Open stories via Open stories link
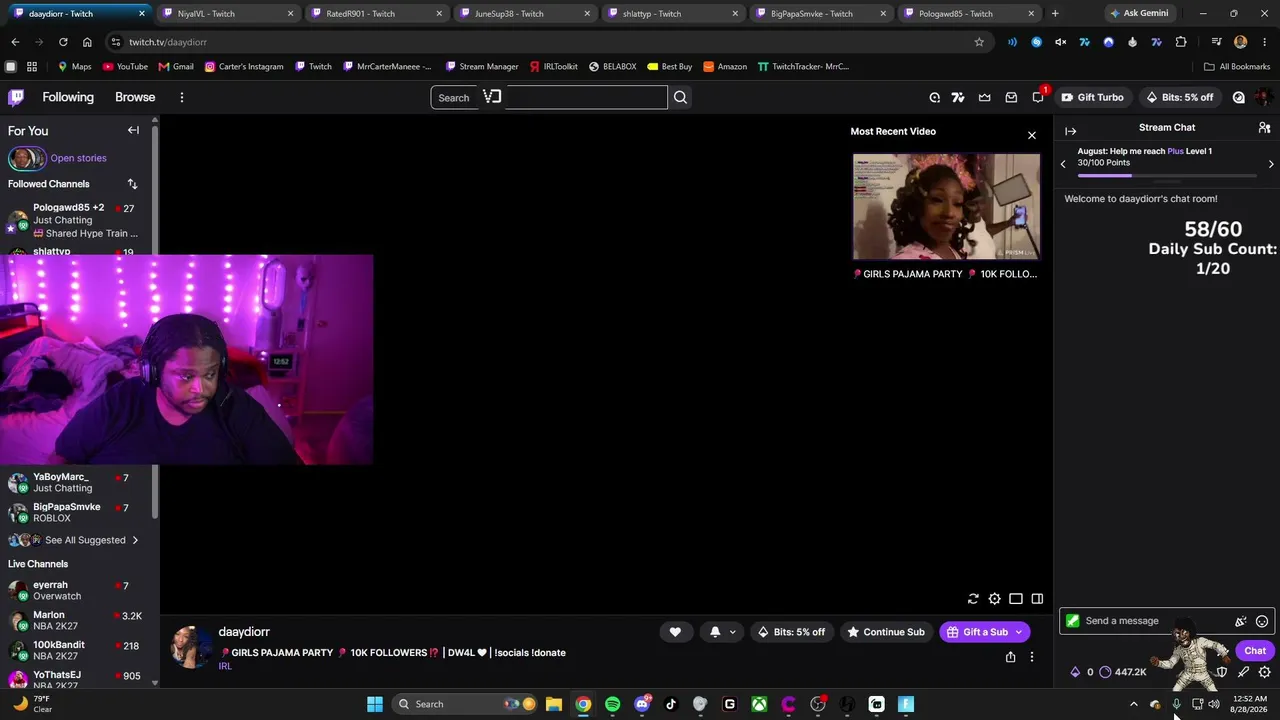 click(78, 158)
